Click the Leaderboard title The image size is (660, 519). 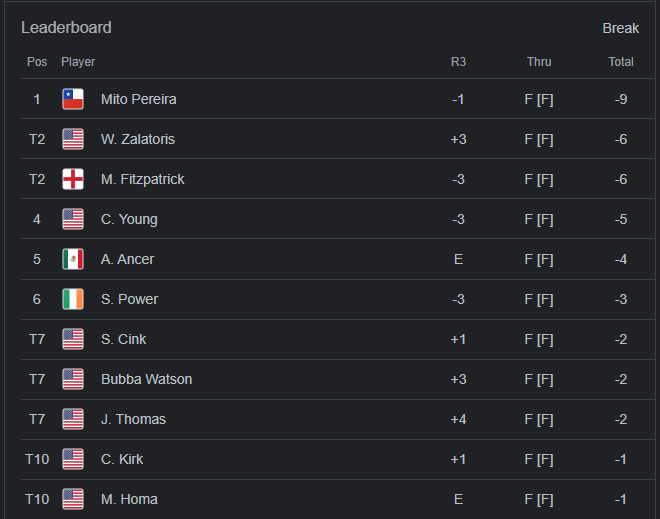66,28
